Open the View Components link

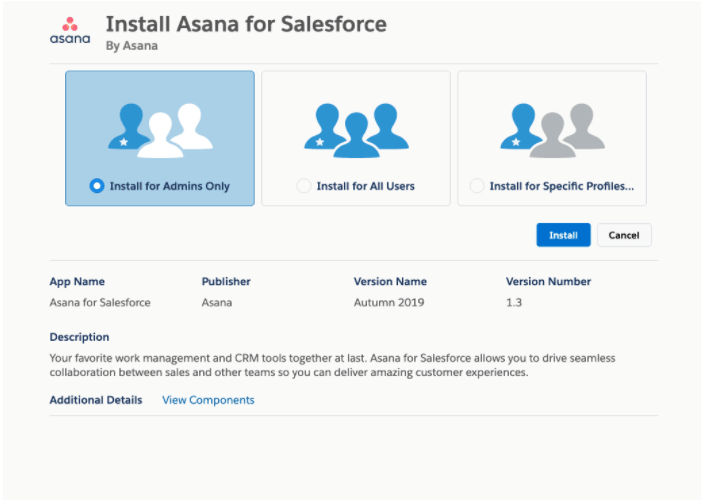208,400
